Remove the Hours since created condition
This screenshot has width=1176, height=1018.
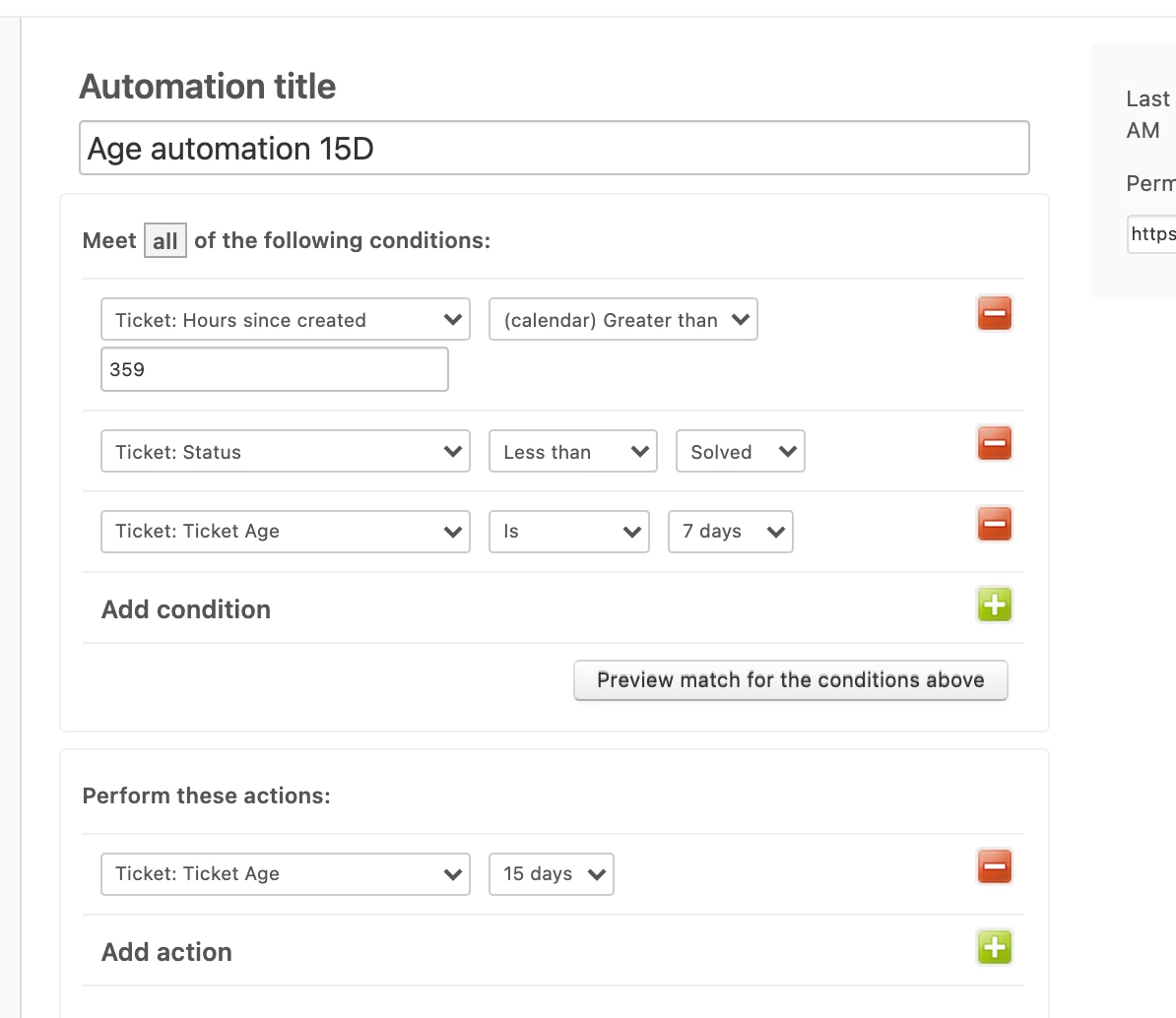point(994,314)
